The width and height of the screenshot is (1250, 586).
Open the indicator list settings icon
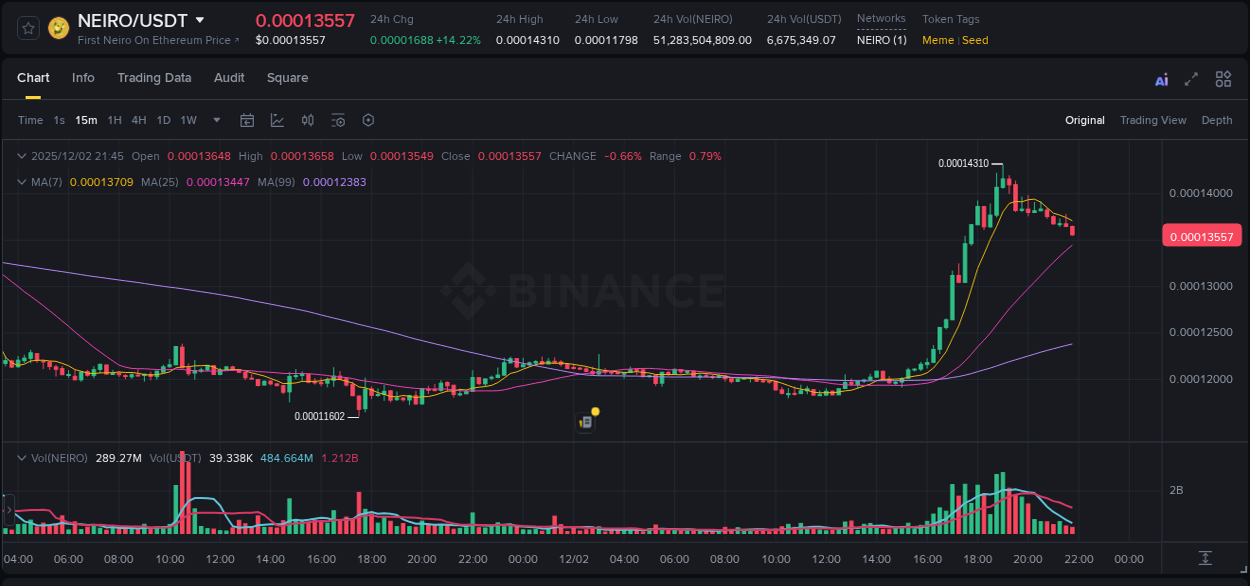pos(338,119)
